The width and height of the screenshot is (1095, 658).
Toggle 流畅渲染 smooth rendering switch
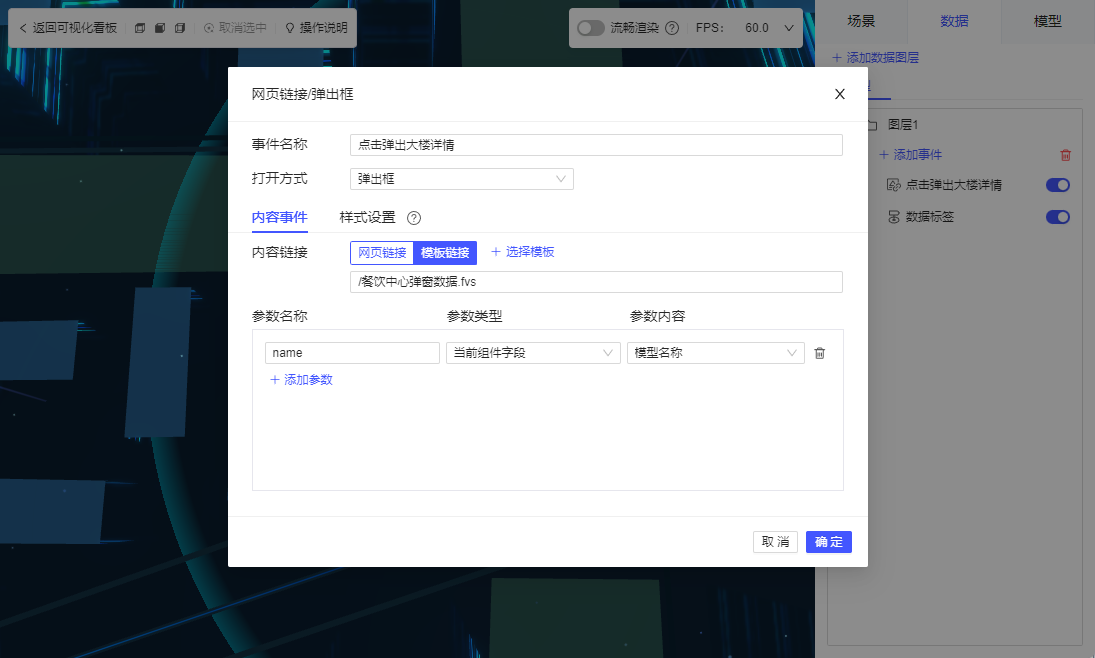(x=591, y=28)
